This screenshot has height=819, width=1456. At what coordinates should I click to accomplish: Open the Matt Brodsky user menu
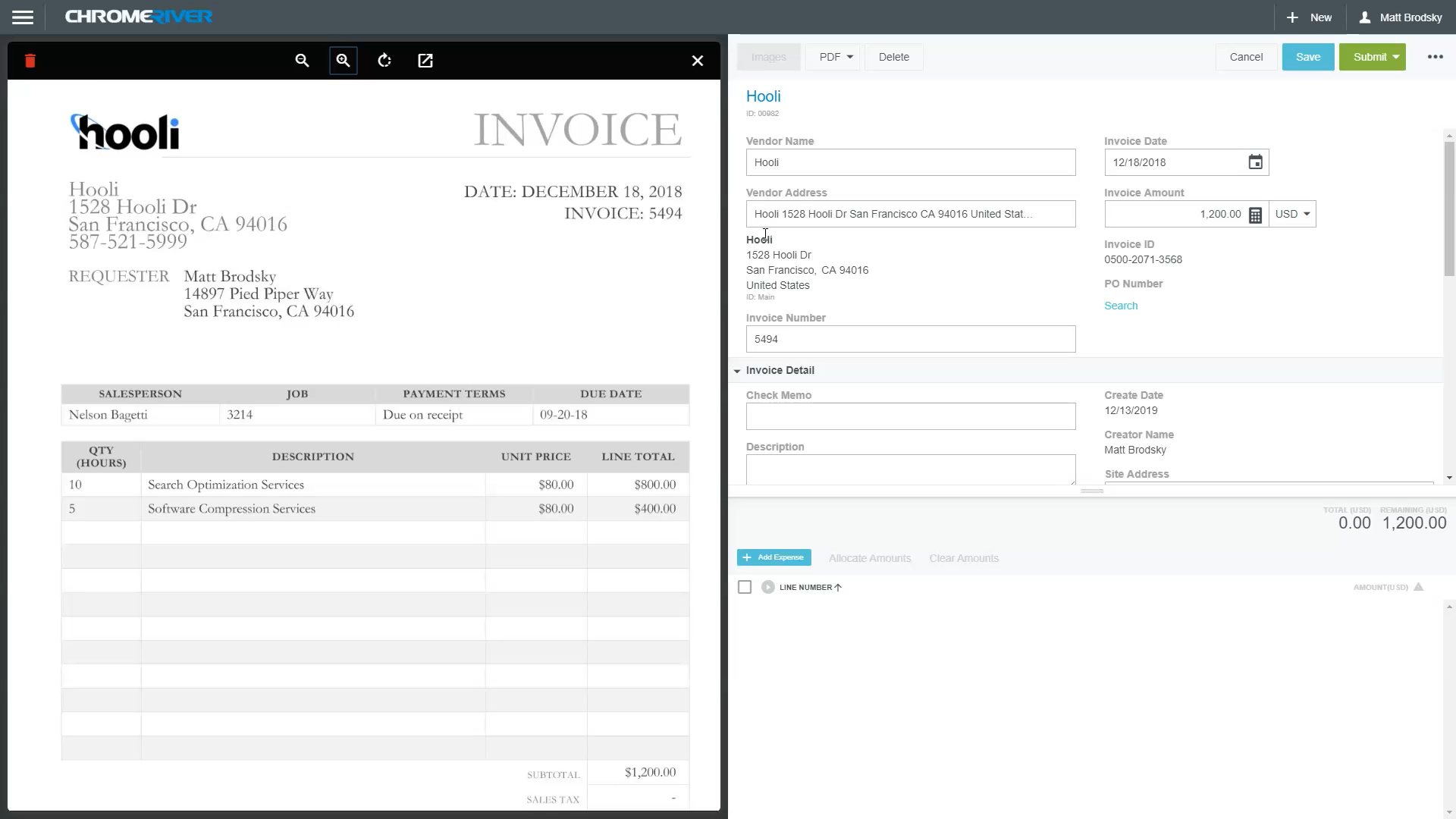point(1401,17)
